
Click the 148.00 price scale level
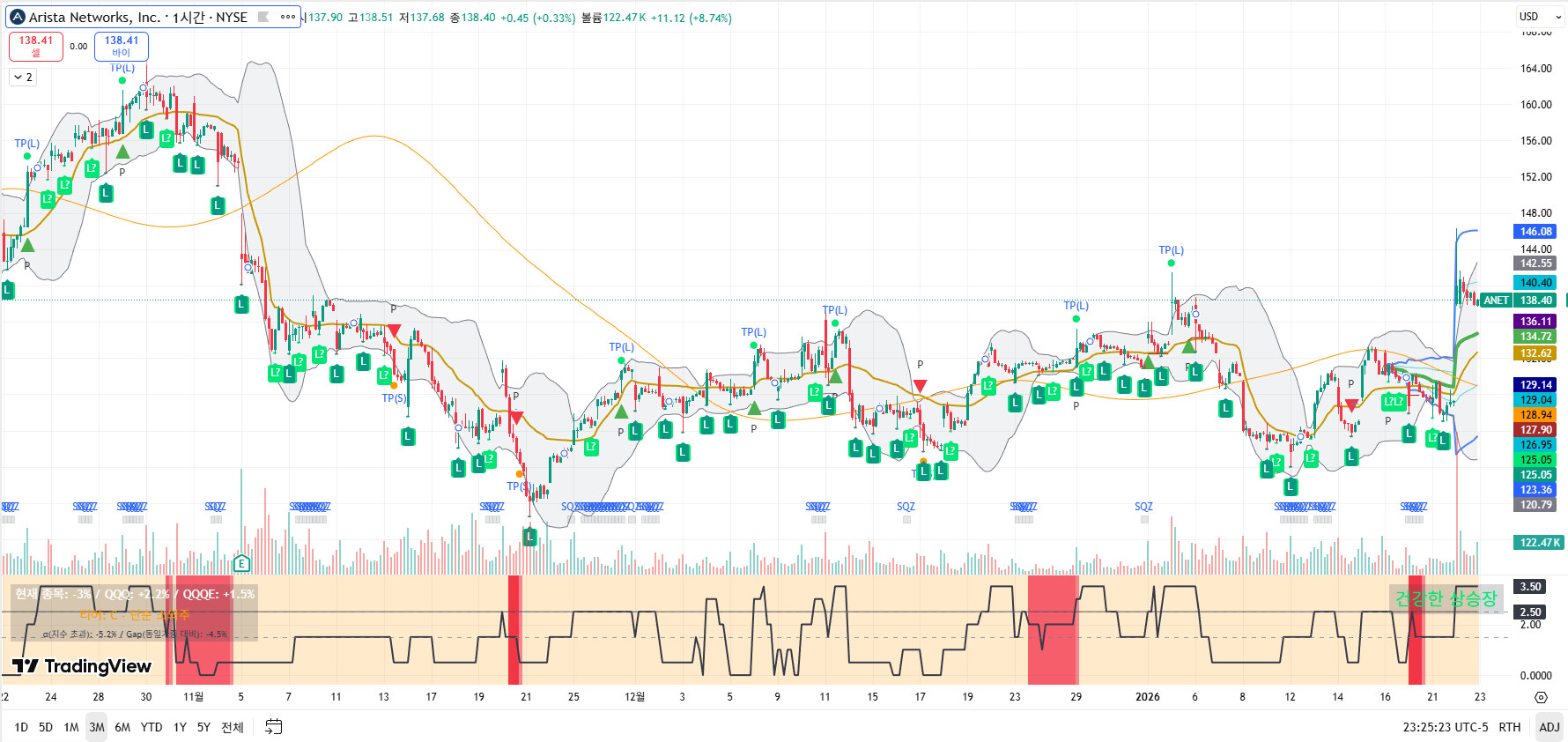coord(1535,213)
